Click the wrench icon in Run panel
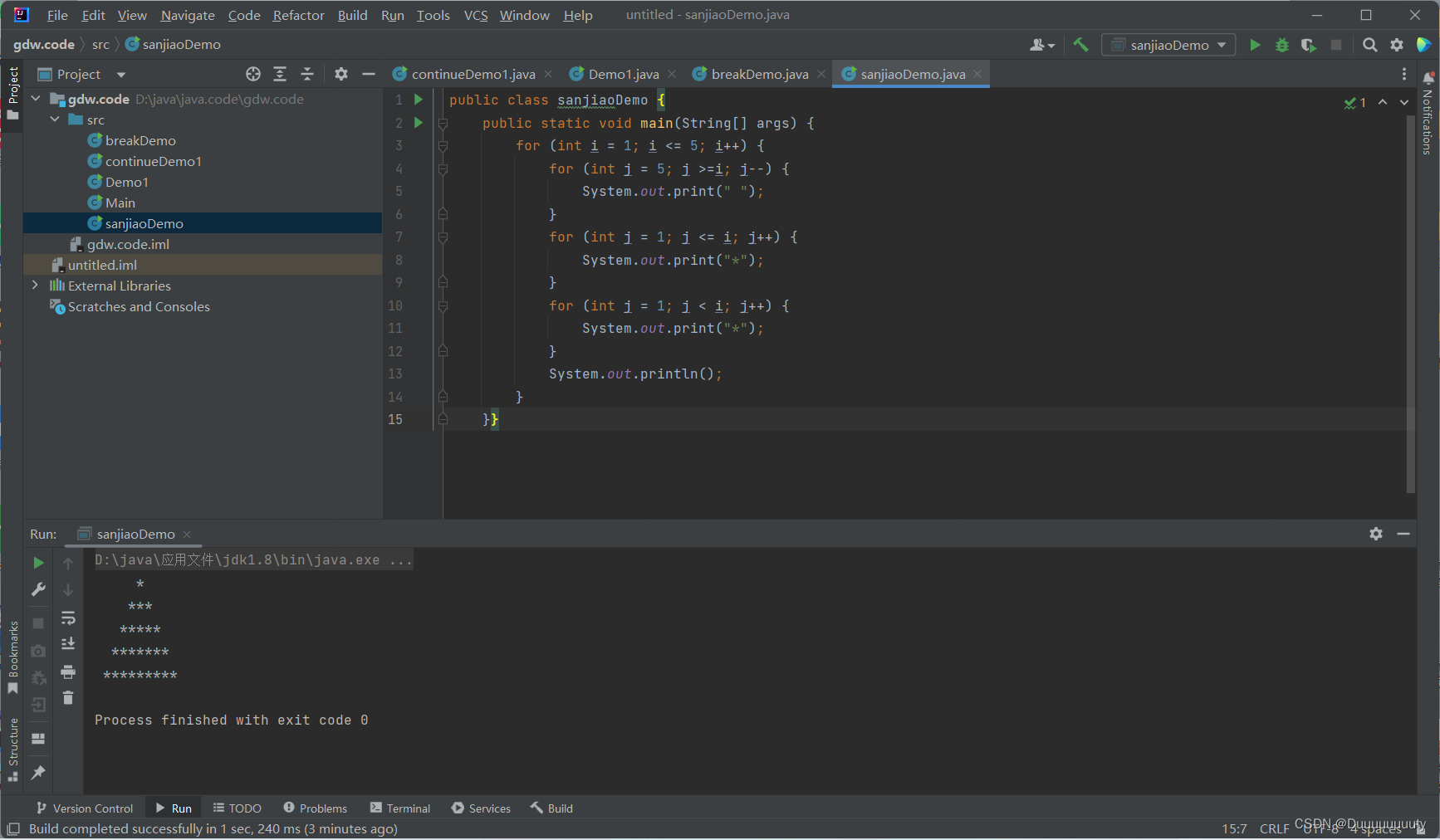The width and height of the screenshot is (1440, 840). click(x=38, y=589)
